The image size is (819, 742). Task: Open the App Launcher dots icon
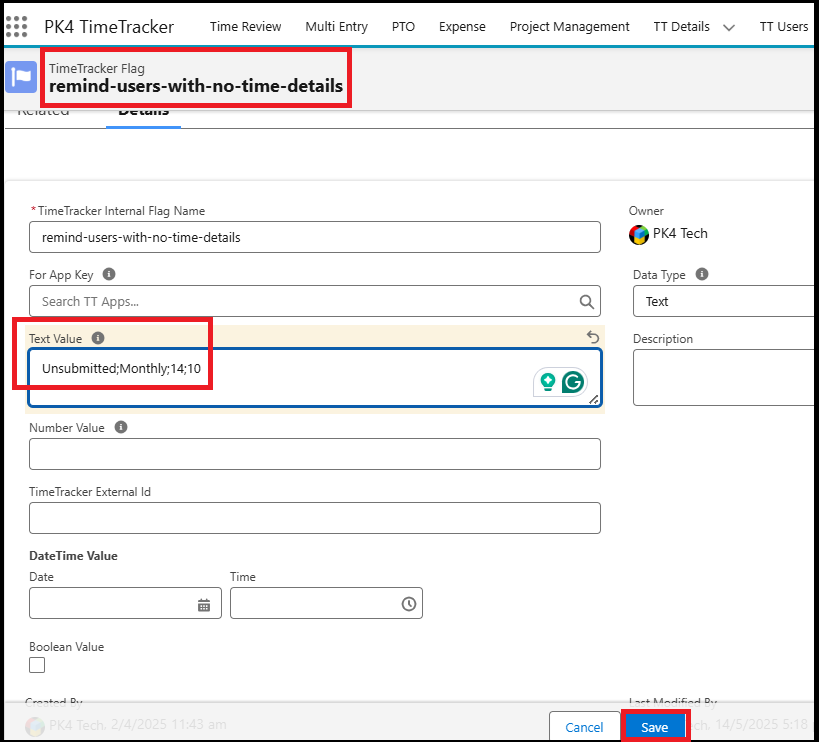click(x=17, y=27)
